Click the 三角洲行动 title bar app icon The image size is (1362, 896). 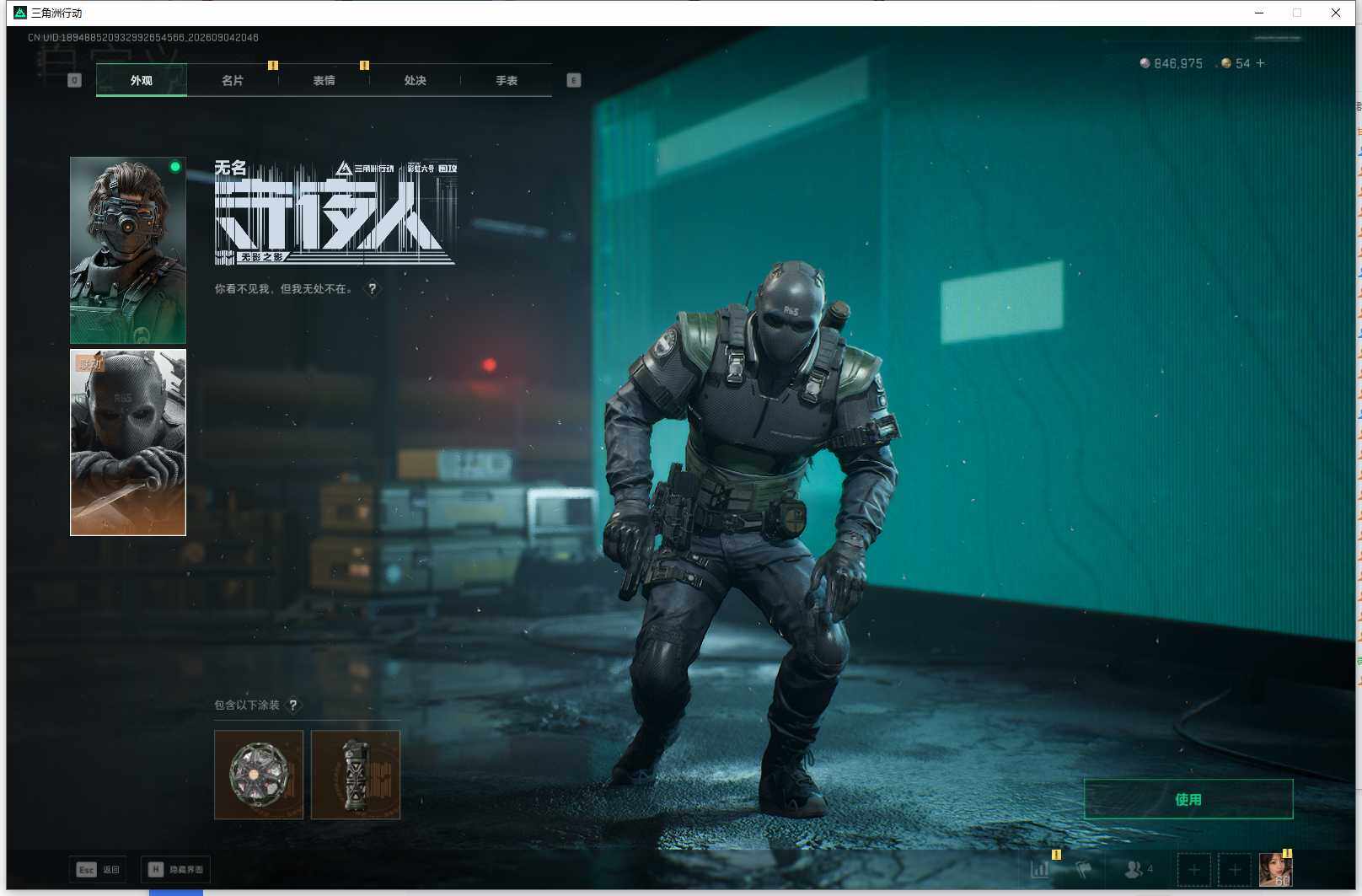(20, 13)
